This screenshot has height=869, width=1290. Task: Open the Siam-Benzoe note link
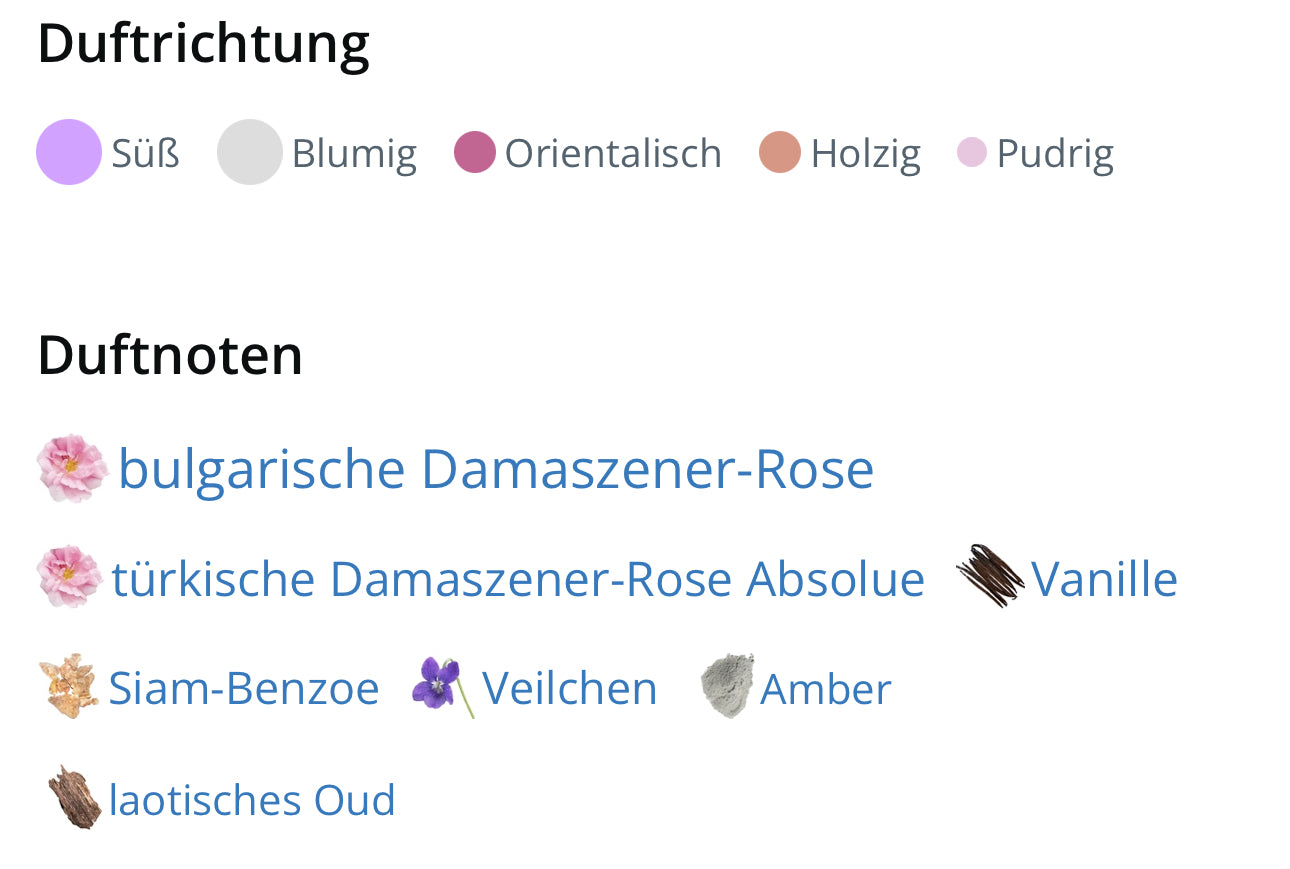click(x=244, y=688)
